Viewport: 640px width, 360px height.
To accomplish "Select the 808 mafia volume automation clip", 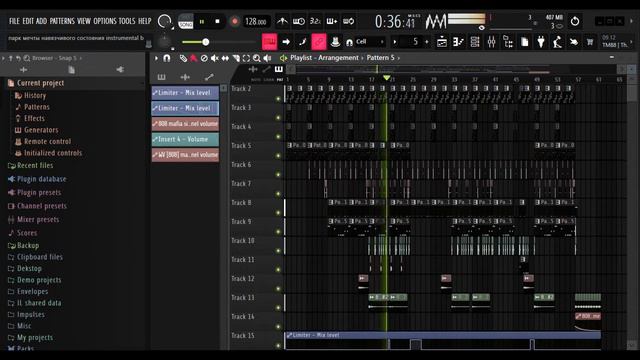I will 185,124.
